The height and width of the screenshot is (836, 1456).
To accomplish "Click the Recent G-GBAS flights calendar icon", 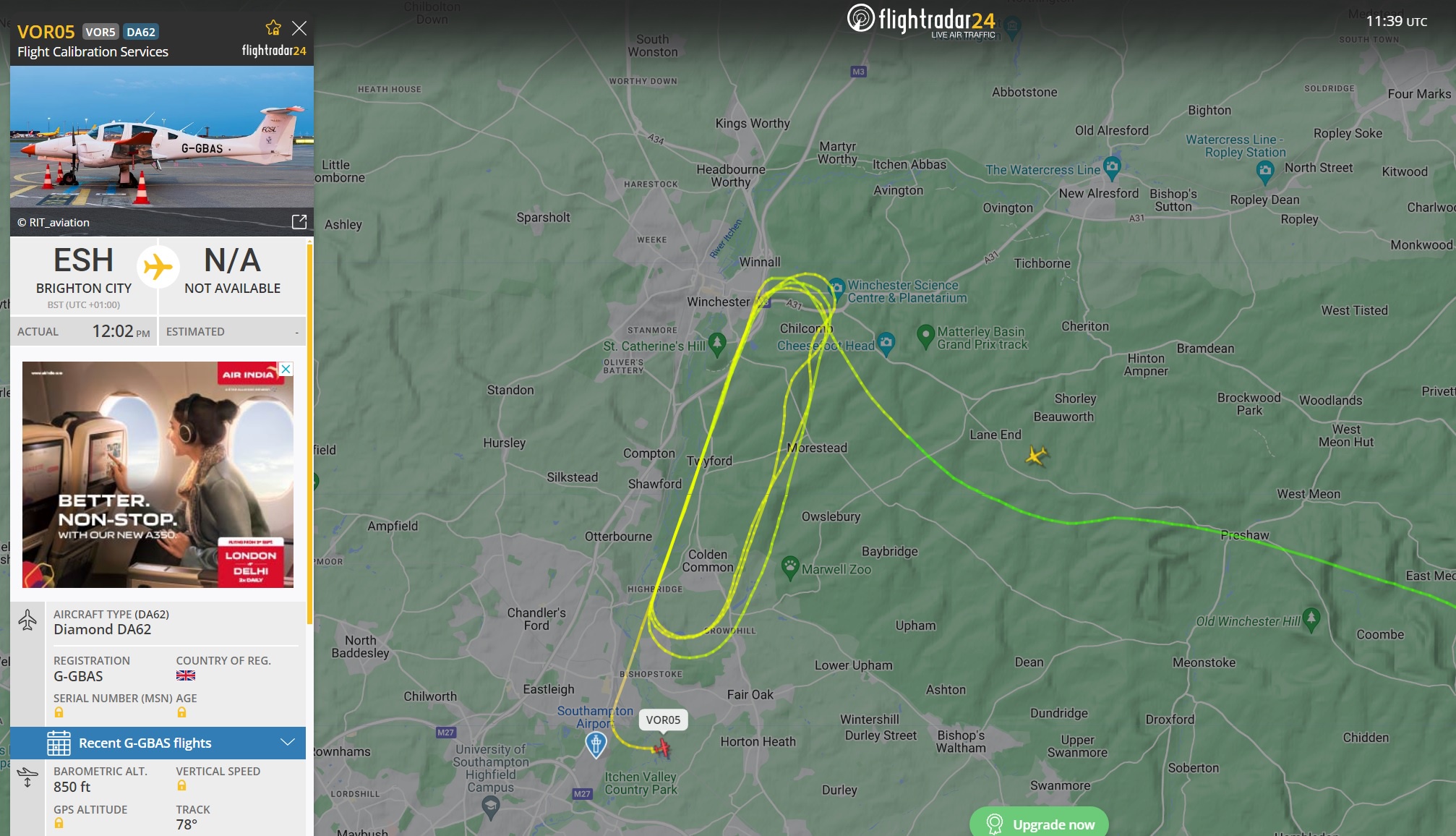I will pos(59,743).
